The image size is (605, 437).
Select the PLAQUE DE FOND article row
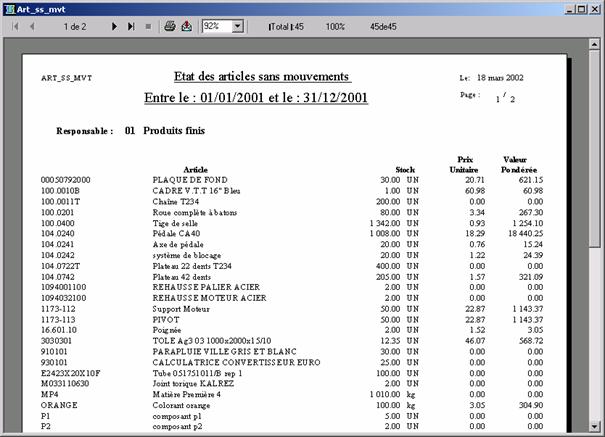point(190,179)
